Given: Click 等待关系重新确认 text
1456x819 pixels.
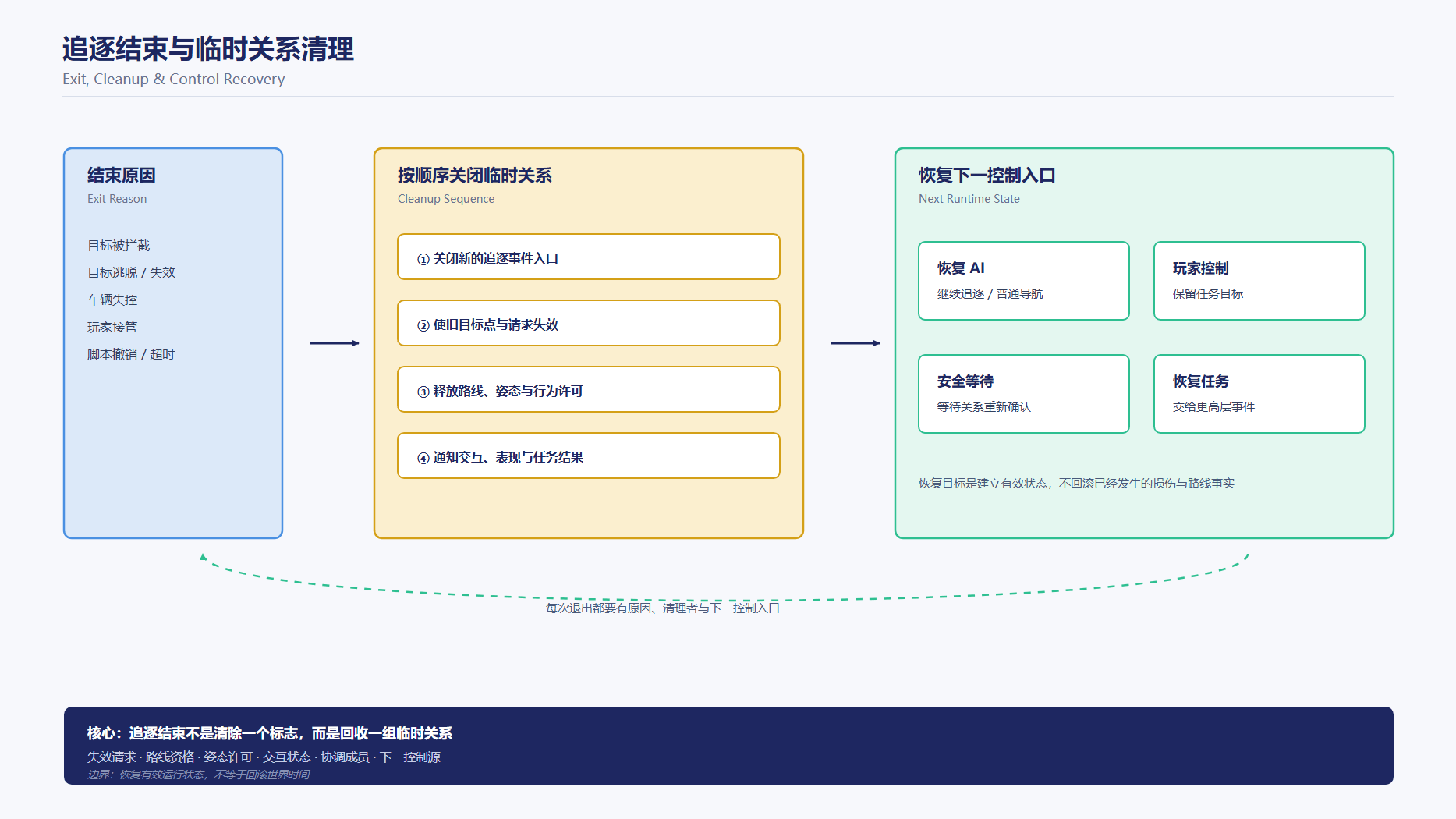Looking at the screenshot, I should (x=984, y=407).
